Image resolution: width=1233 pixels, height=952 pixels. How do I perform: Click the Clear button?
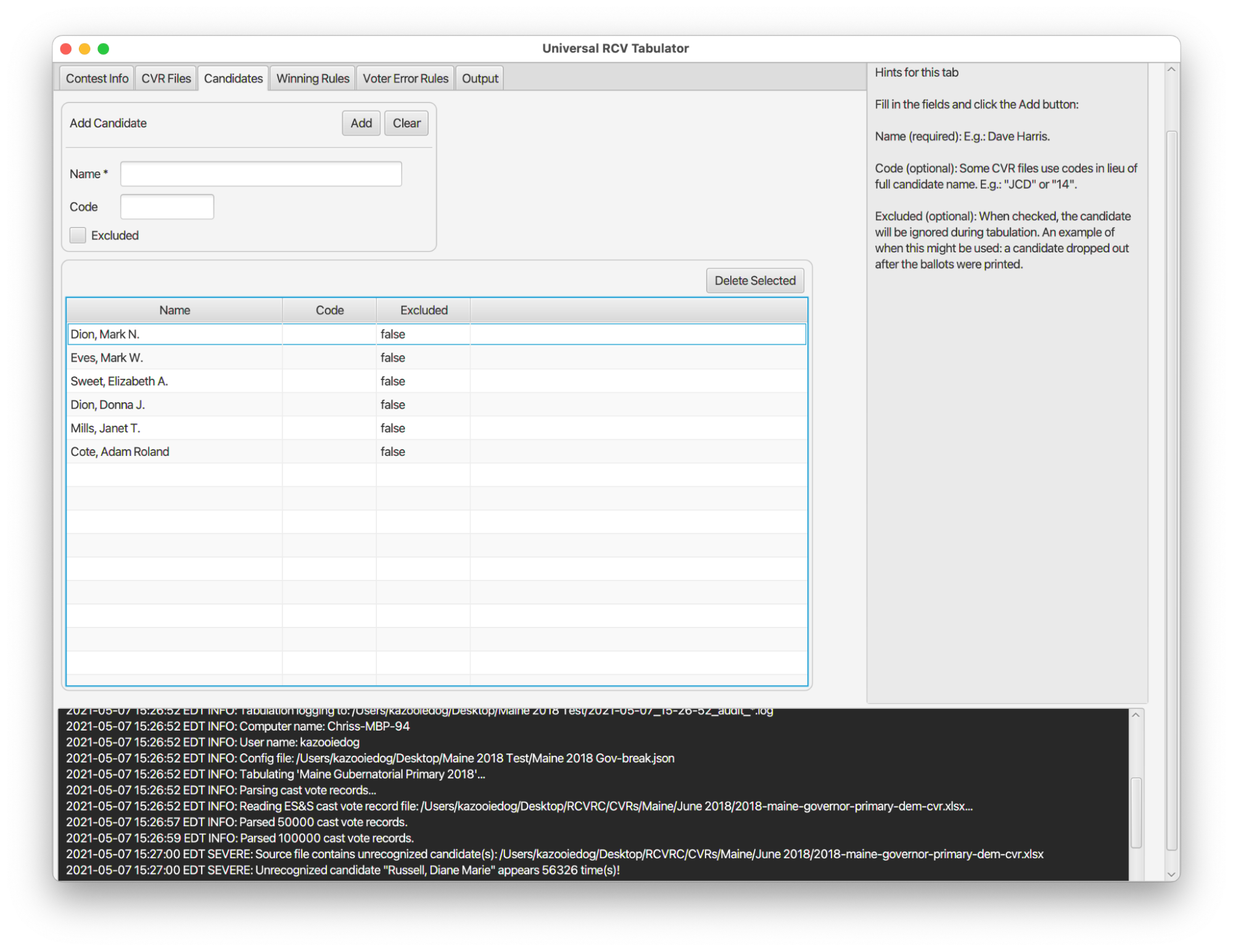[x=406, y=123]
